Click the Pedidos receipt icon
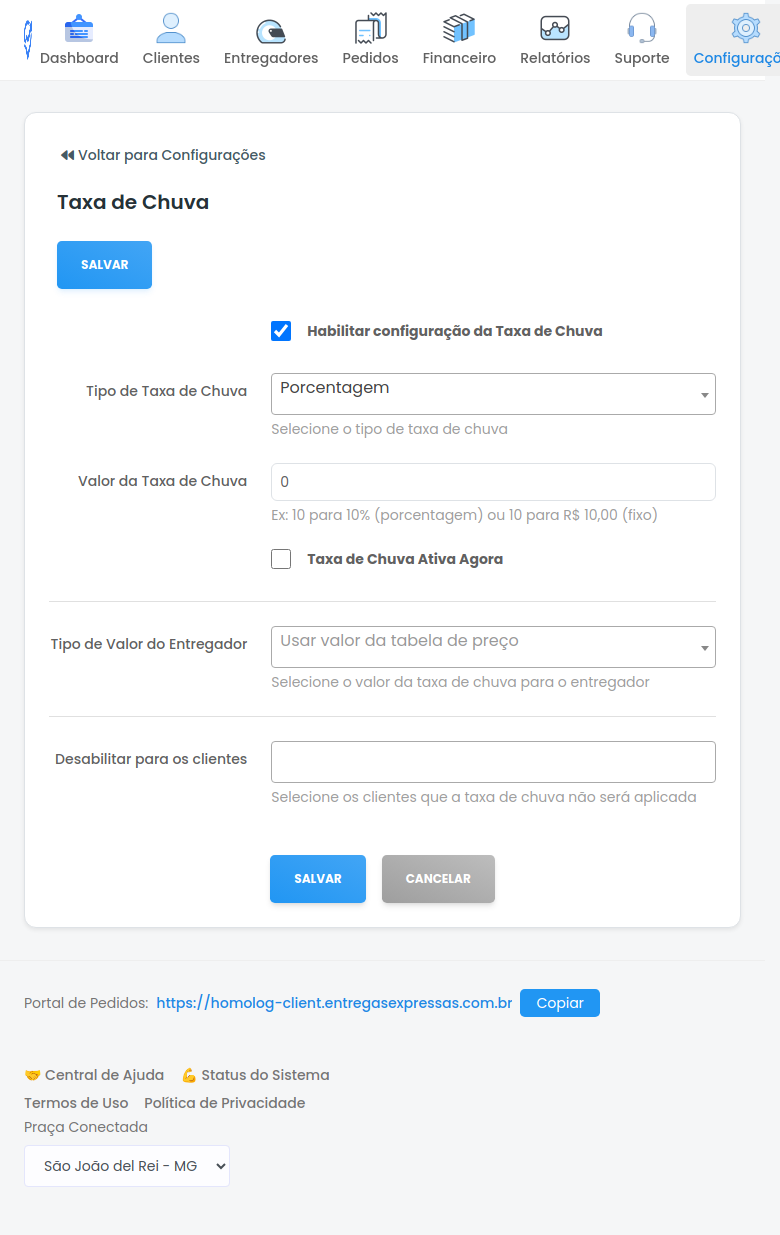This screenshot has width=780, height=1235. [370, 29]
